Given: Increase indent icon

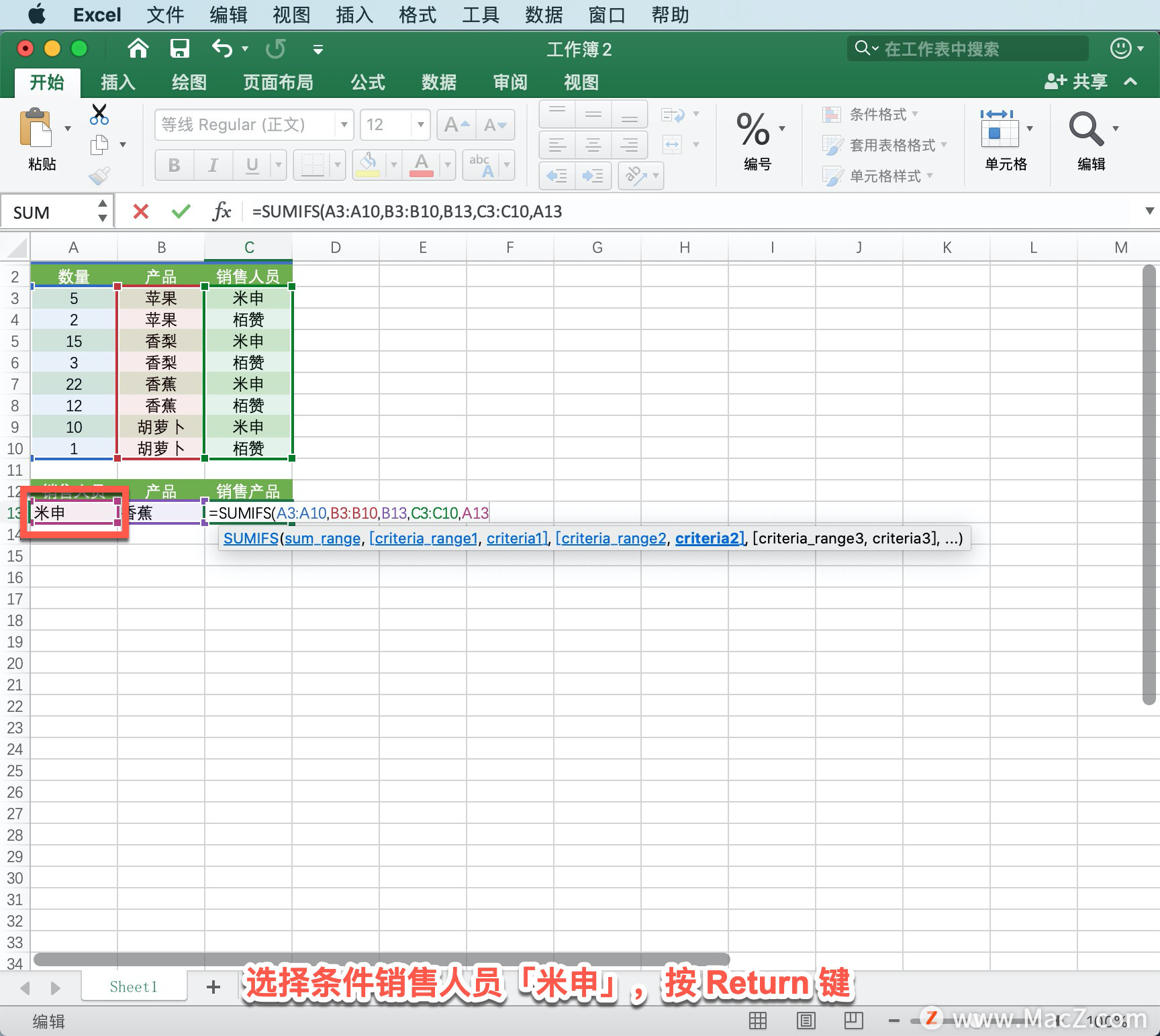Looking at the screenshot, I should tap(593, 176).
